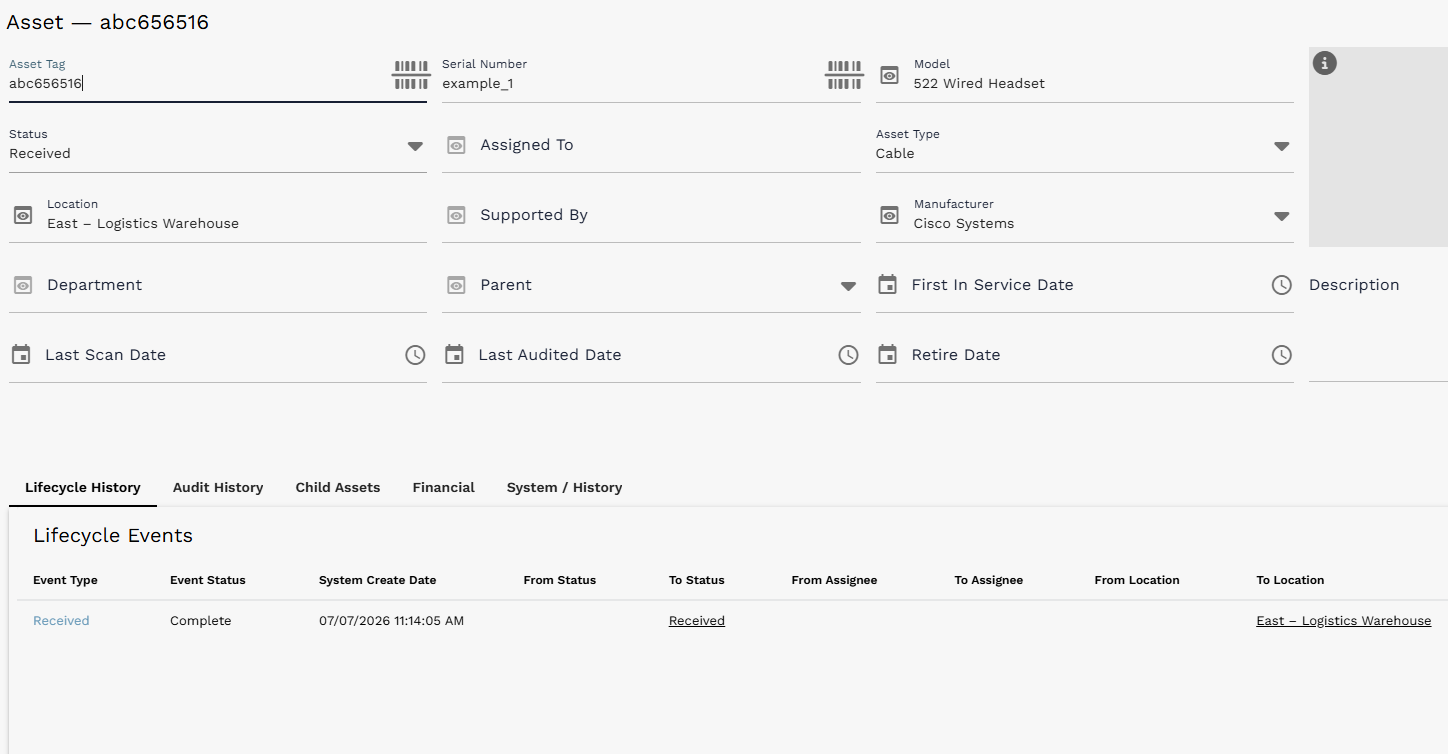
Task: Click the Complete event status cell
Action: (200, 621)
